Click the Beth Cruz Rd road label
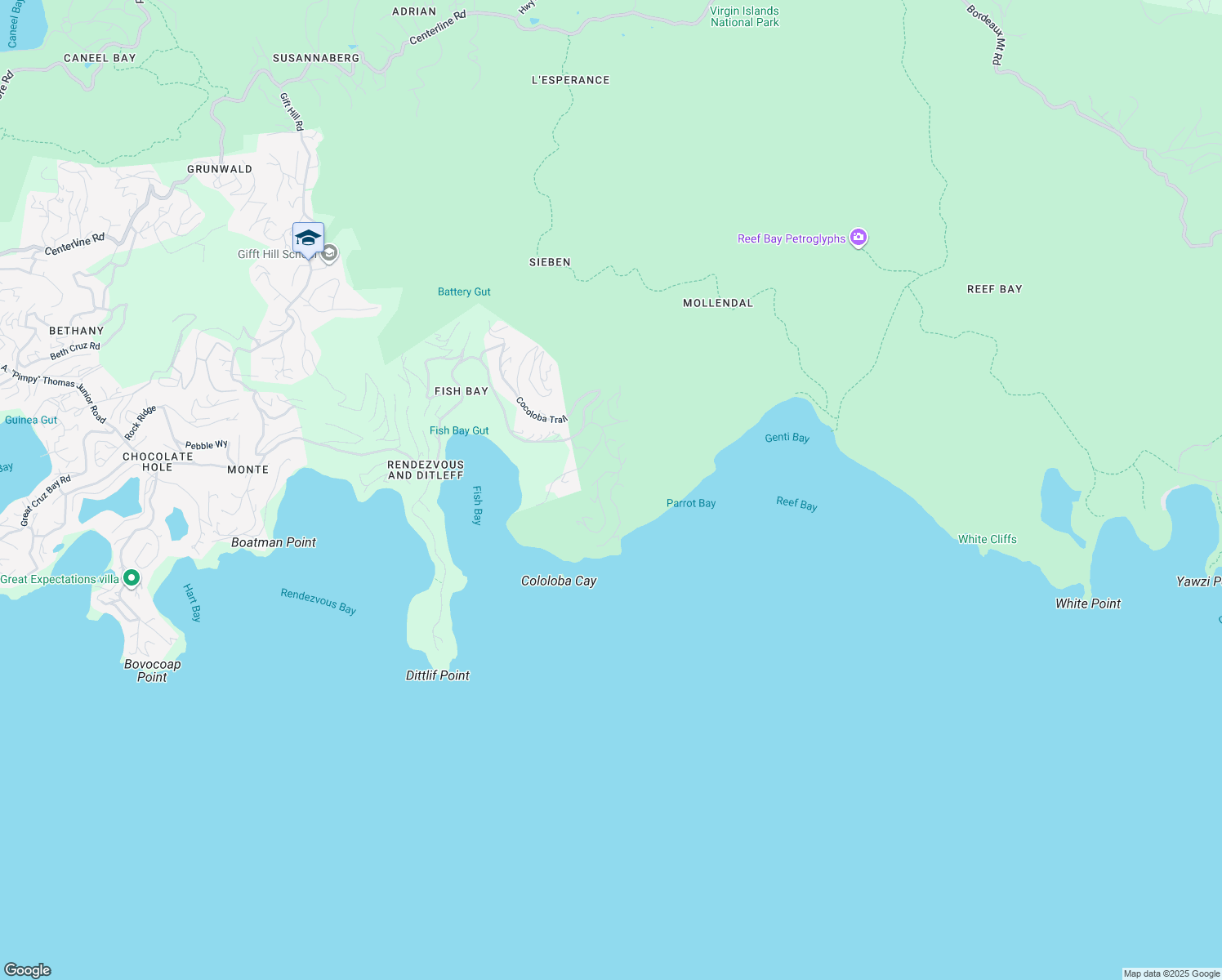This screenshot has height=980, width=1222. pos(75,350)
